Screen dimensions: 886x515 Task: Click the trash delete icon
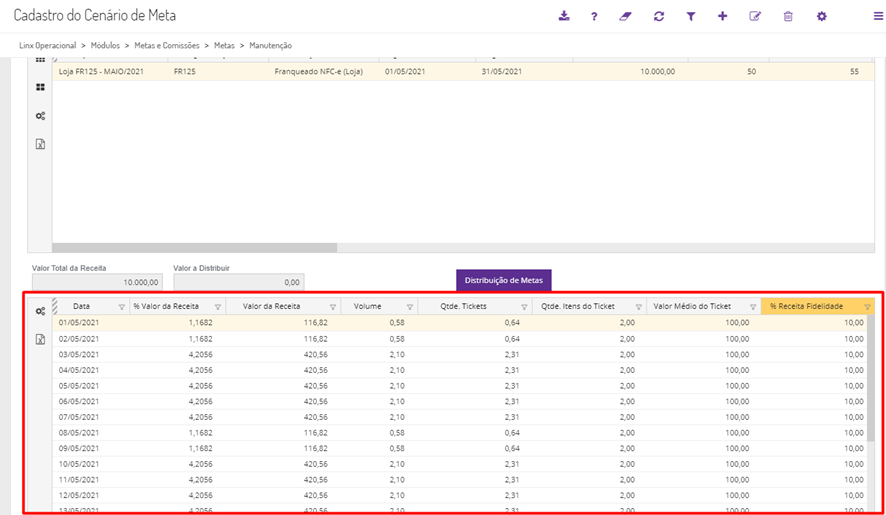coord(788,16)
